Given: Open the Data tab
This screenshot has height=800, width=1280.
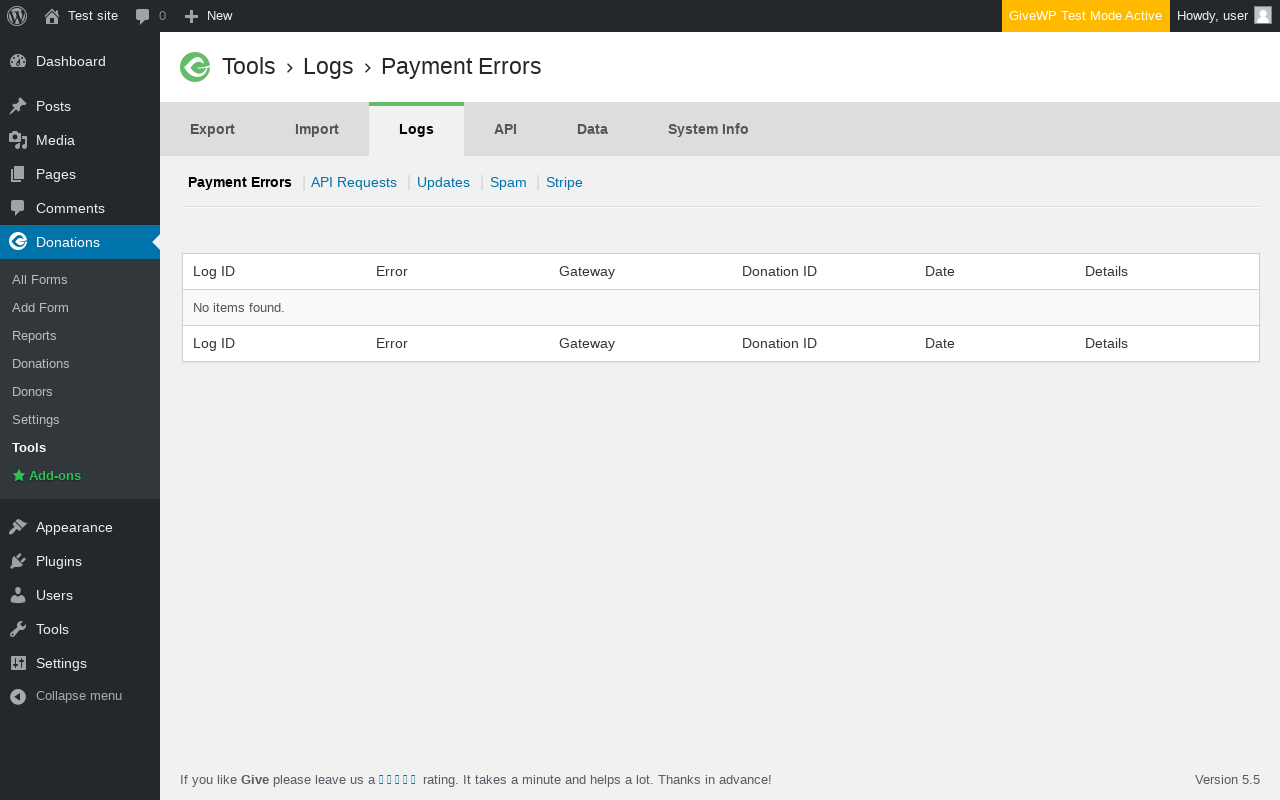Looking at the screenshot, I should [592, 129].
